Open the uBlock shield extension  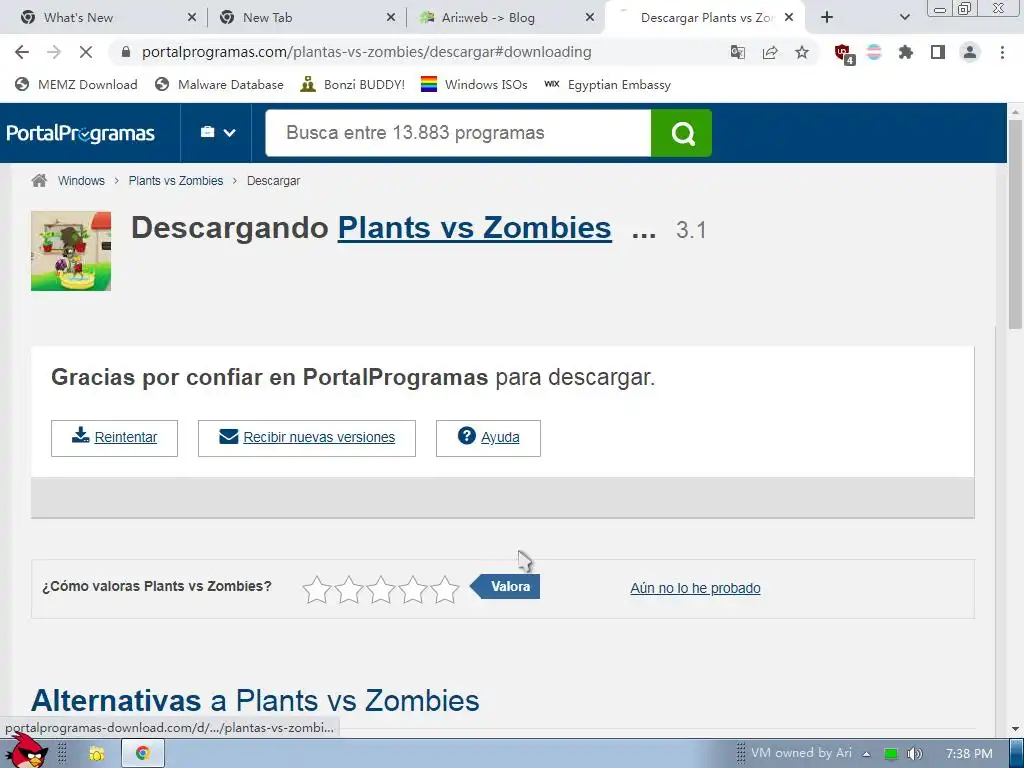click(844, 54)
